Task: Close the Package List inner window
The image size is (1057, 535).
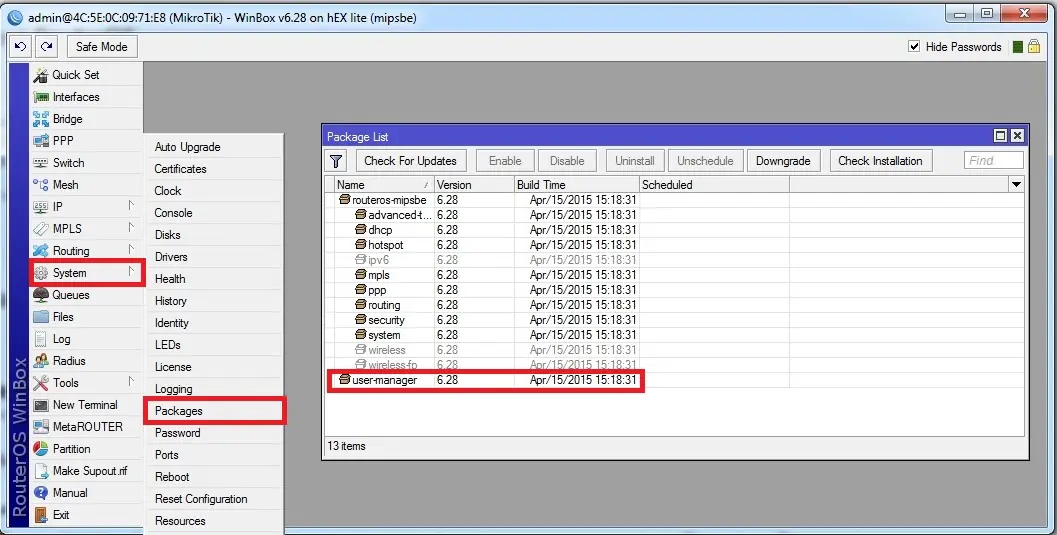Action: point(1017,136)
